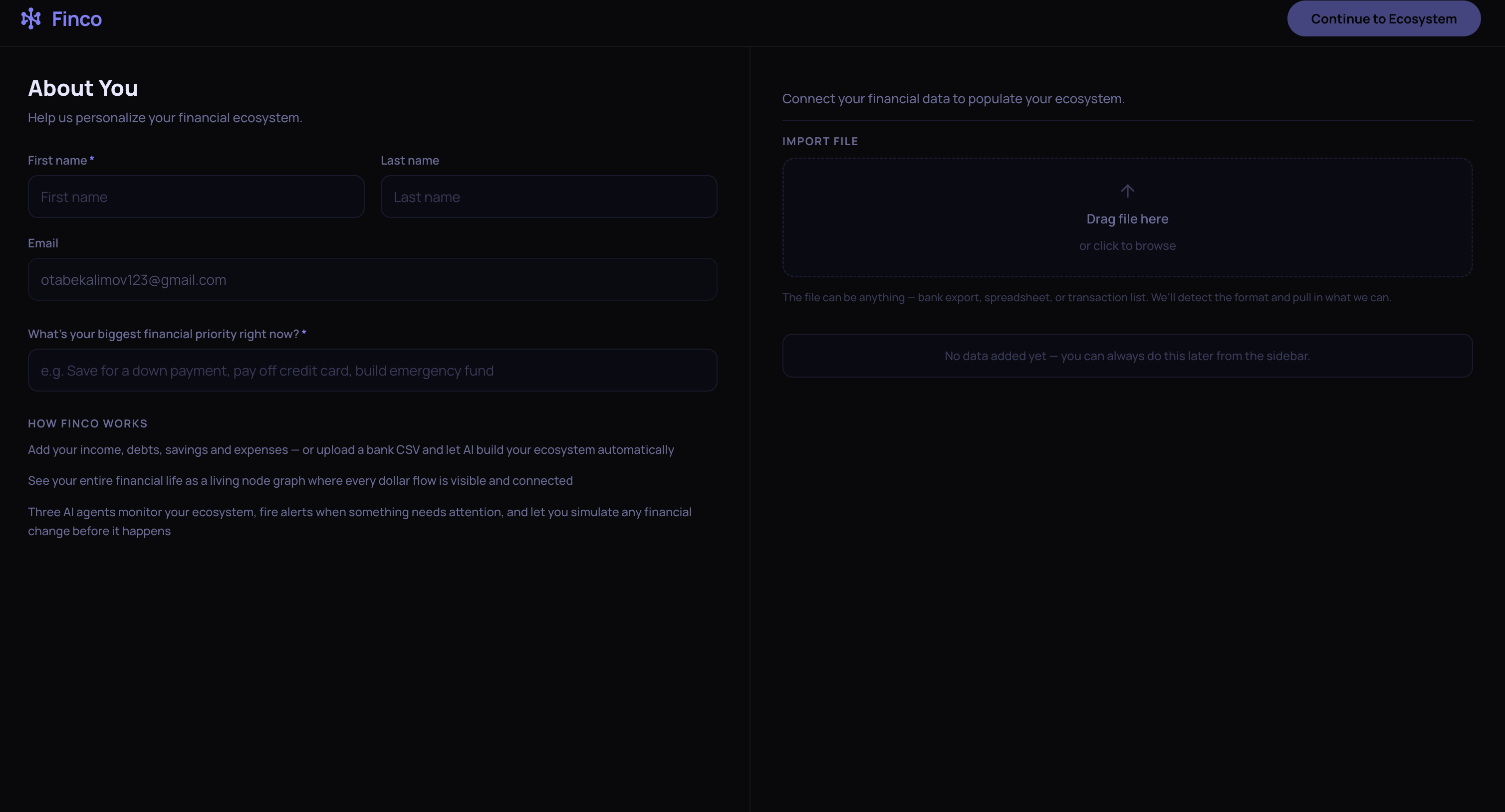Focus the First name input field
The height and width of the screenshot is (812, 1505).
point(196,197)
